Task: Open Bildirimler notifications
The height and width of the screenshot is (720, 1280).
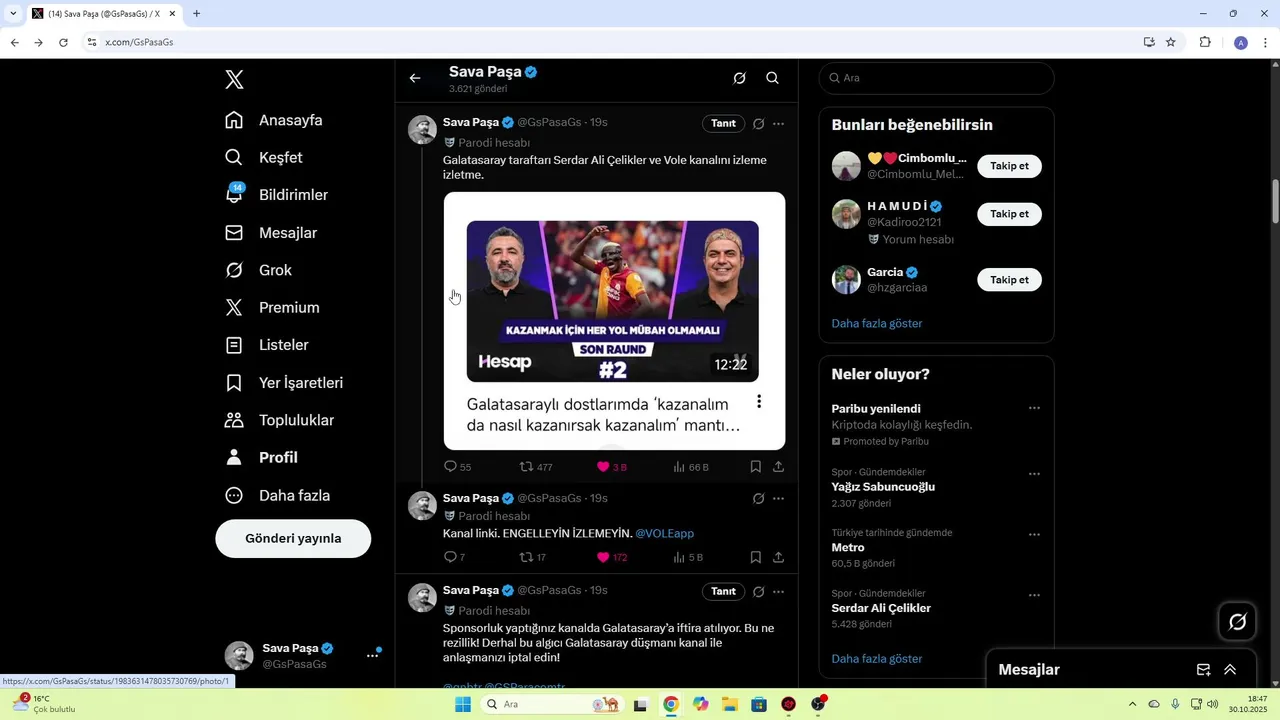Action: (277, 195)
